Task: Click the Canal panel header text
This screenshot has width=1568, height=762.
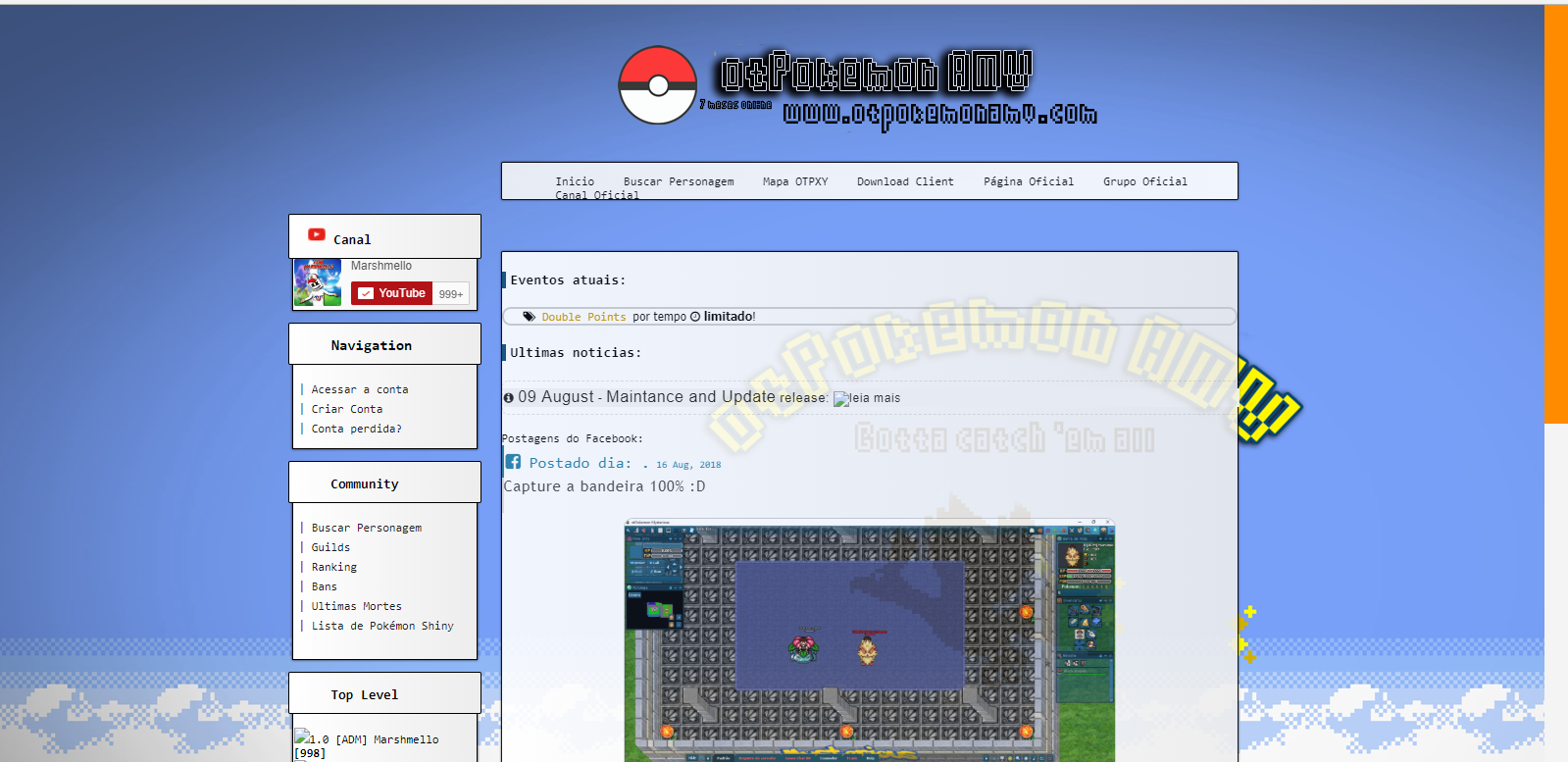Action: (352, 239)
